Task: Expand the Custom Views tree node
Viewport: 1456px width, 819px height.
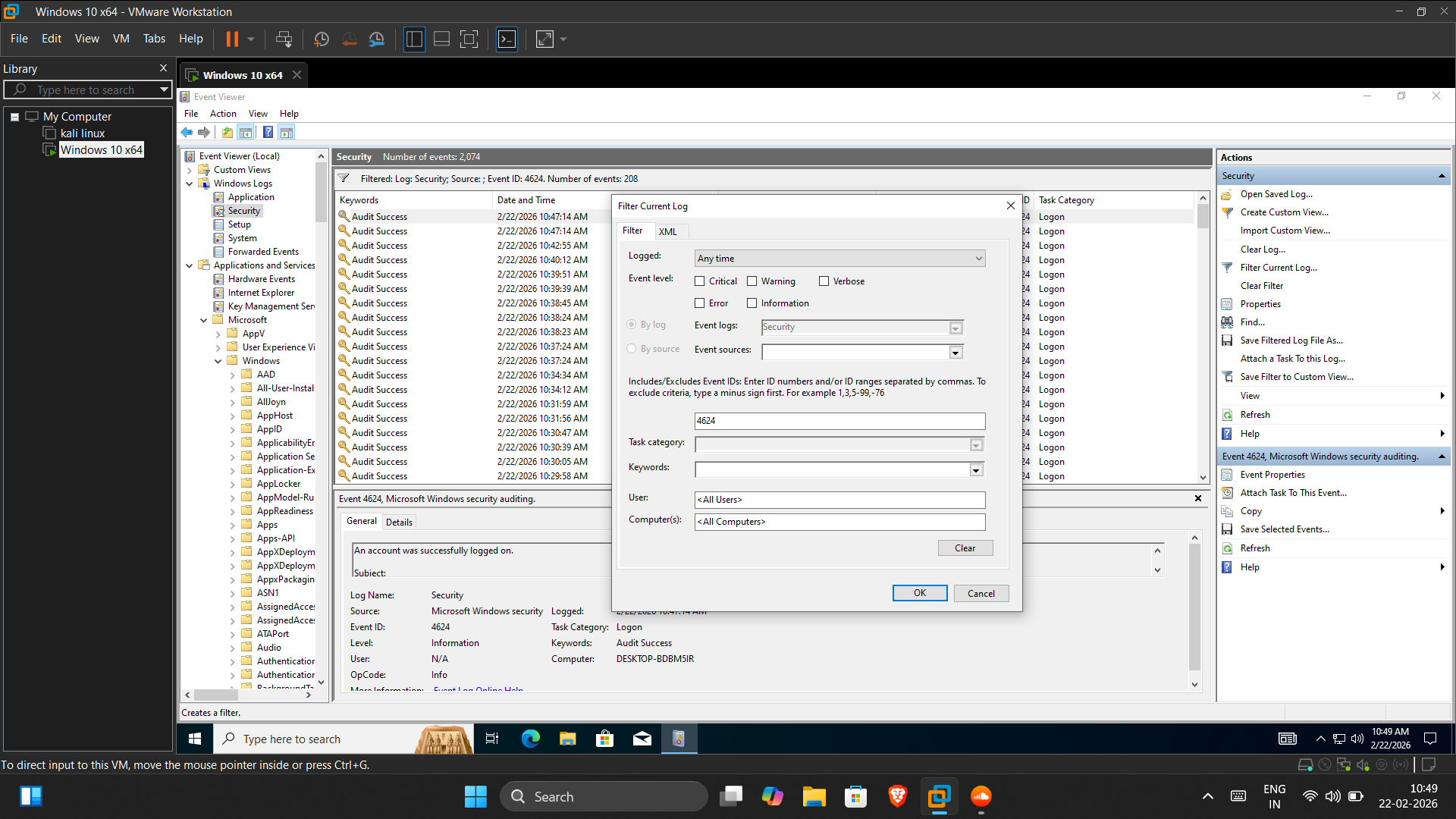Action: click(x=190, y=170)
